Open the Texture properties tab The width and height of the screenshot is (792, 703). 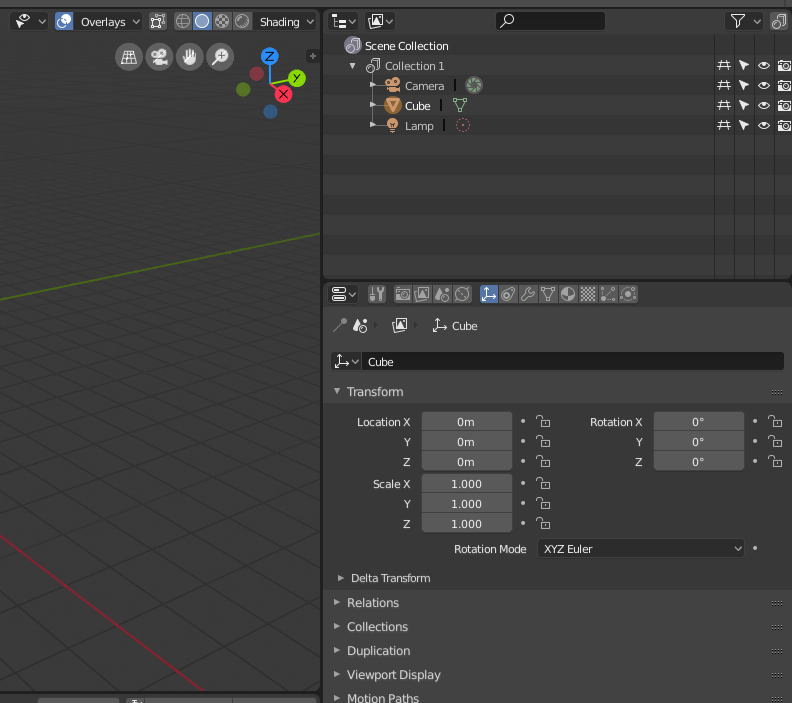[x=588, y=294]
